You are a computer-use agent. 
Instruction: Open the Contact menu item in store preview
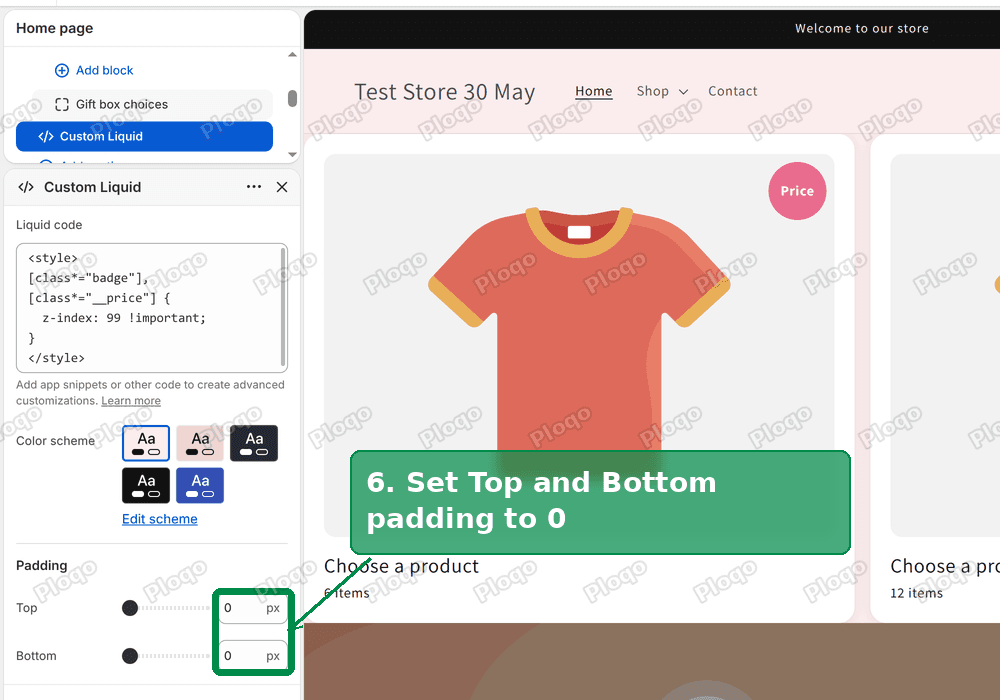tap(733, 91)
